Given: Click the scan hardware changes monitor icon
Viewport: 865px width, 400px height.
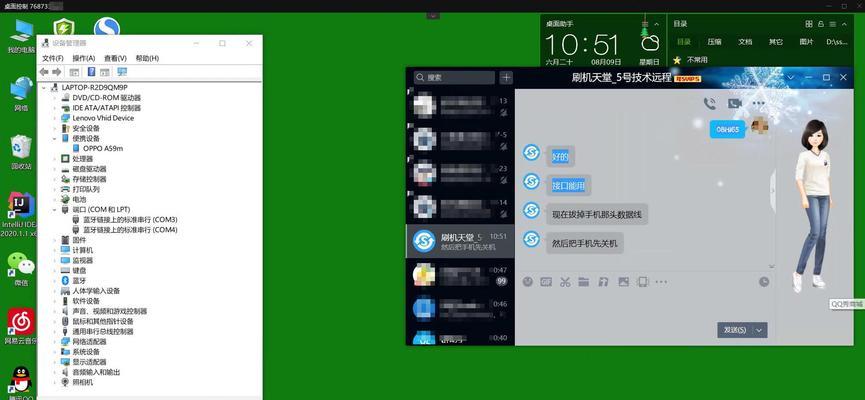Looking at the screenshot, I should (x=122, y=72).
